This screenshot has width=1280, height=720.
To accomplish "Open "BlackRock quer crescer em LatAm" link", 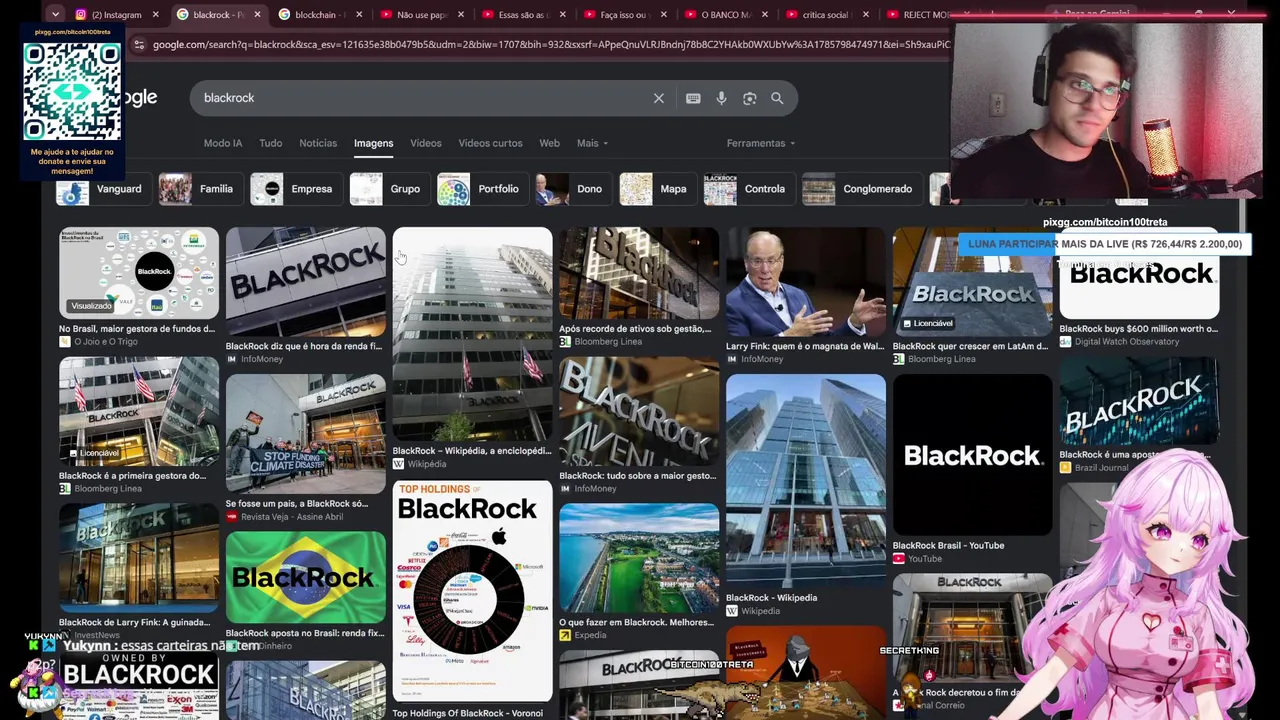I will (970, 346).
